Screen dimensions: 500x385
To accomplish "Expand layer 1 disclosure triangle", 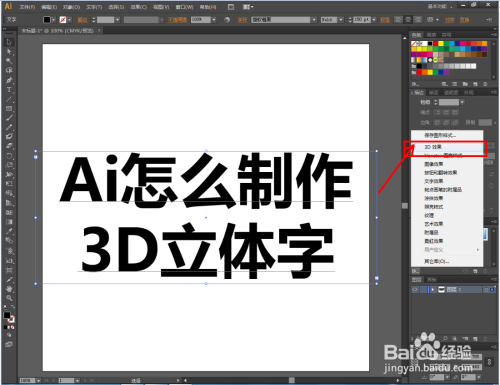I will 433,290.
